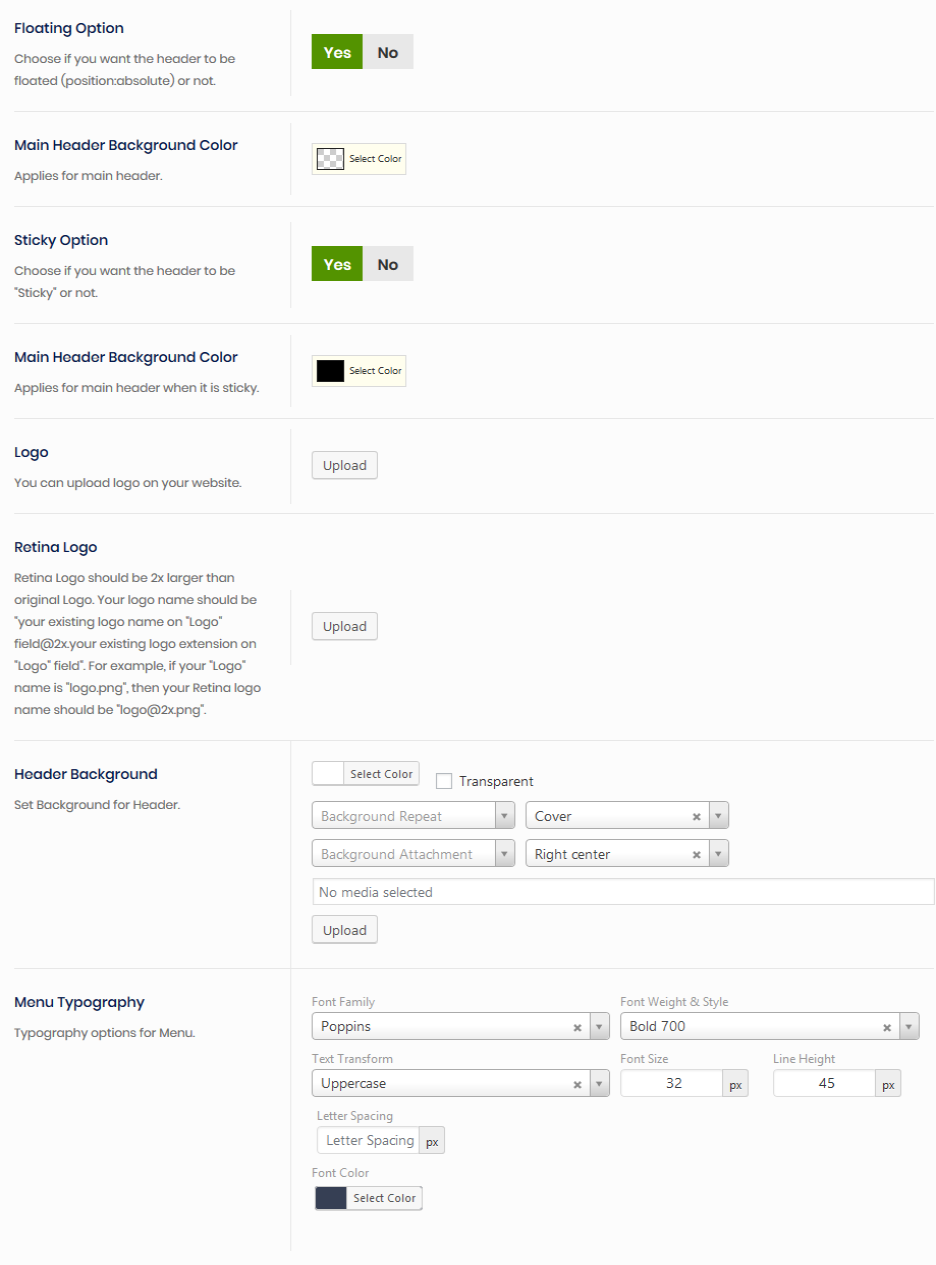
Task: Click the Font Size input field
Action: [672, 1083]
